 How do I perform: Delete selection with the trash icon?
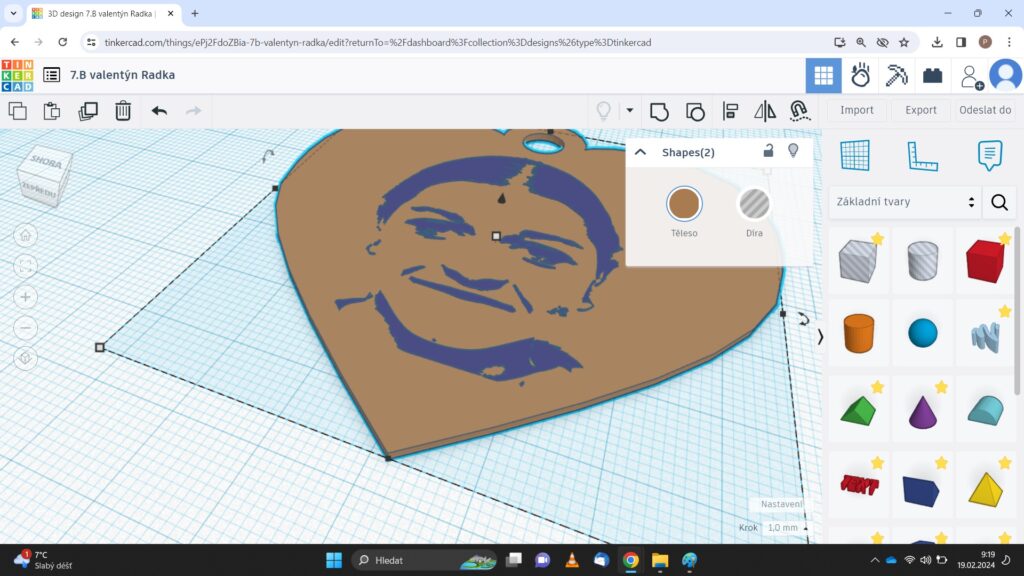click(x=122, y=111)
